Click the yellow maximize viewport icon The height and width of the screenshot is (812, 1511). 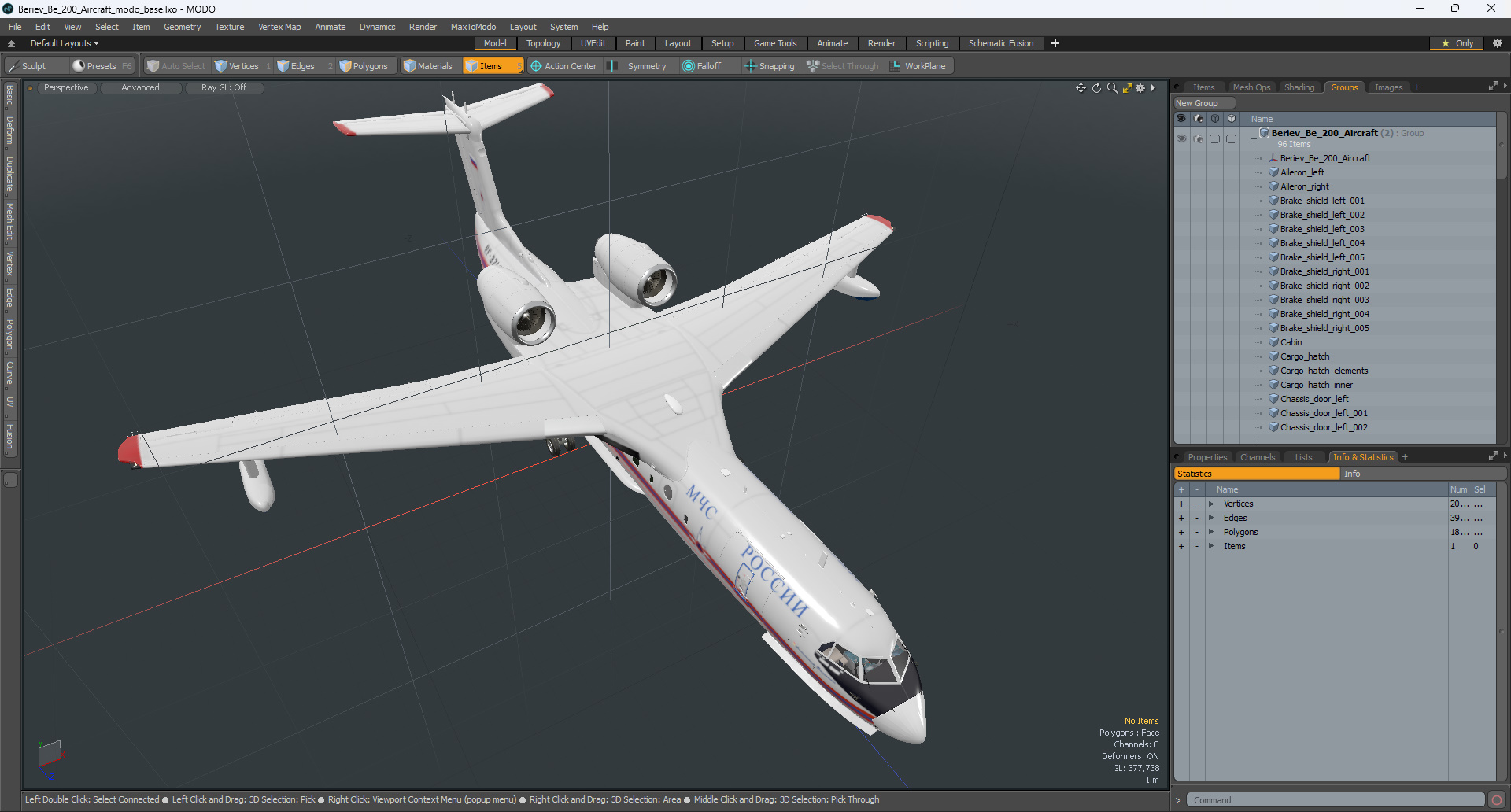[1127, 88]
